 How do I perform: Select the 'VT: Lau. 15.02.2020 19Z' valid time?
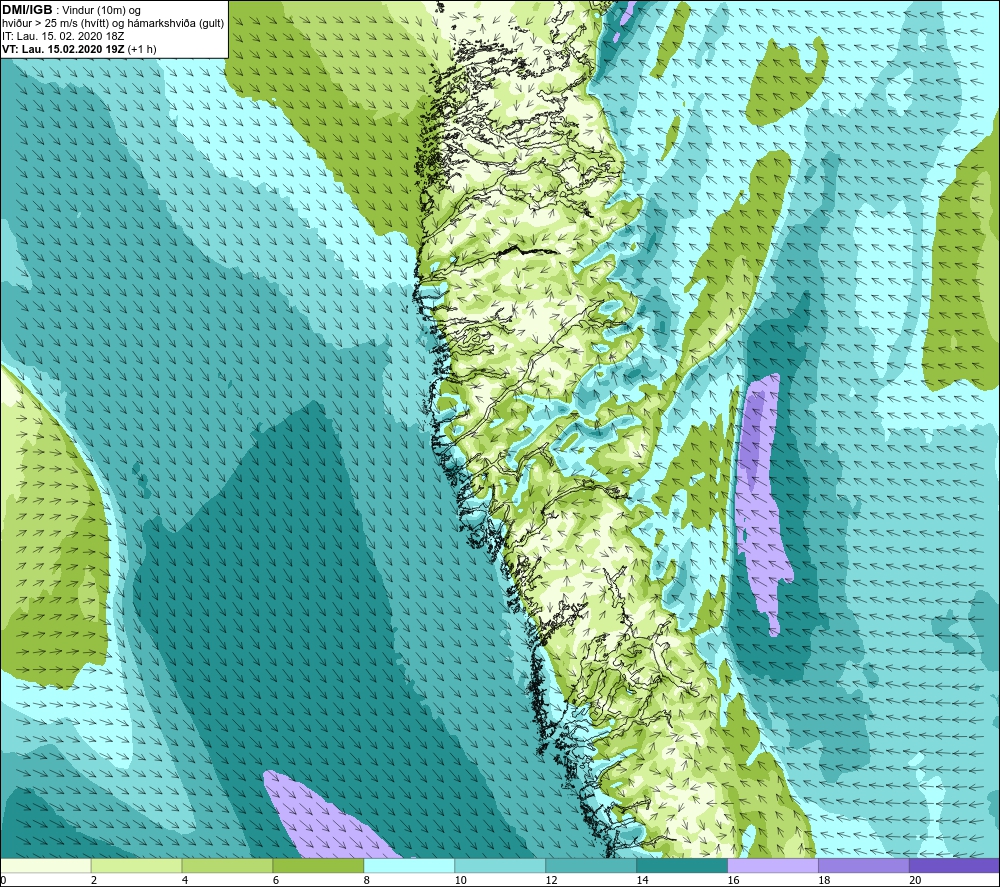click(63, 49)
